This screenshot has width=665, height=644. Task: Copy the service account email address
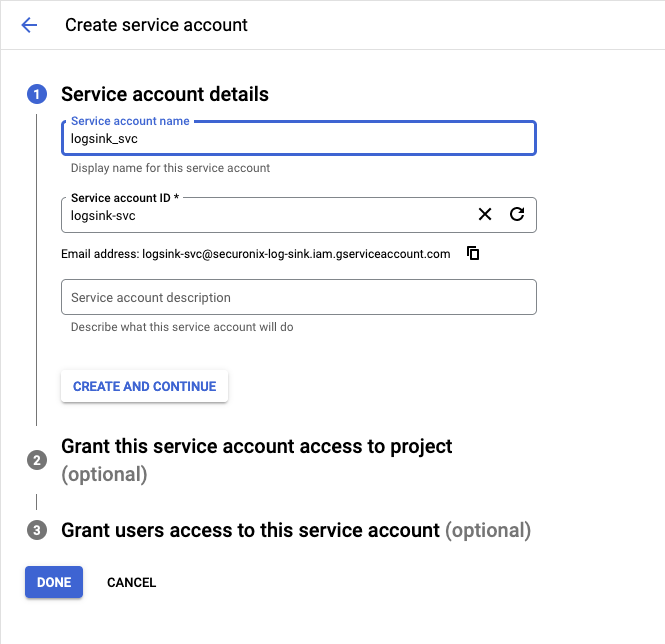click(x=473, y=254)
